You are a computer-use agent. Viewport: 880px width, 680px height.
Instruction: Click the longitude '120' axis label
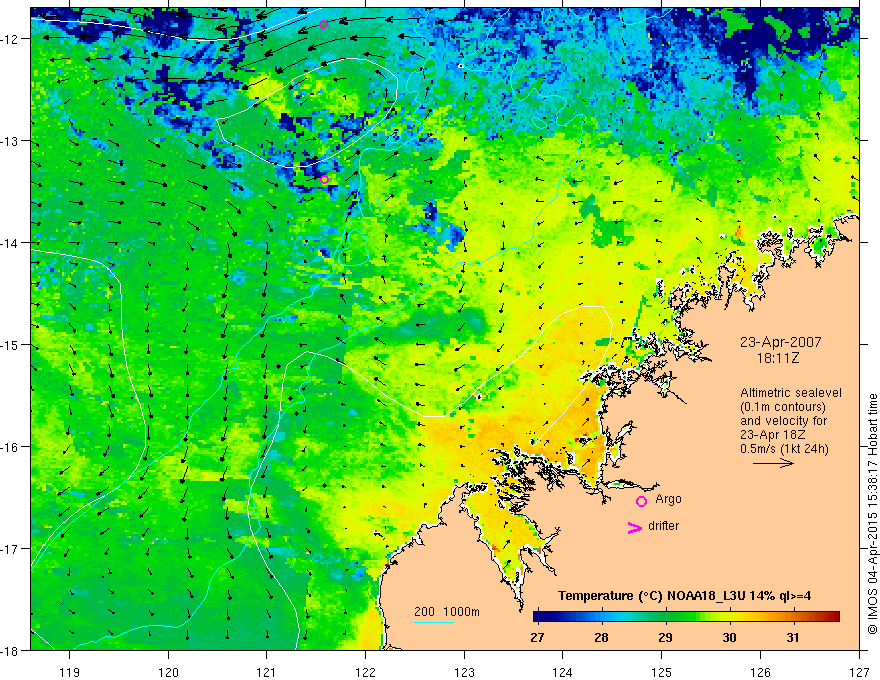click(168, 672)
